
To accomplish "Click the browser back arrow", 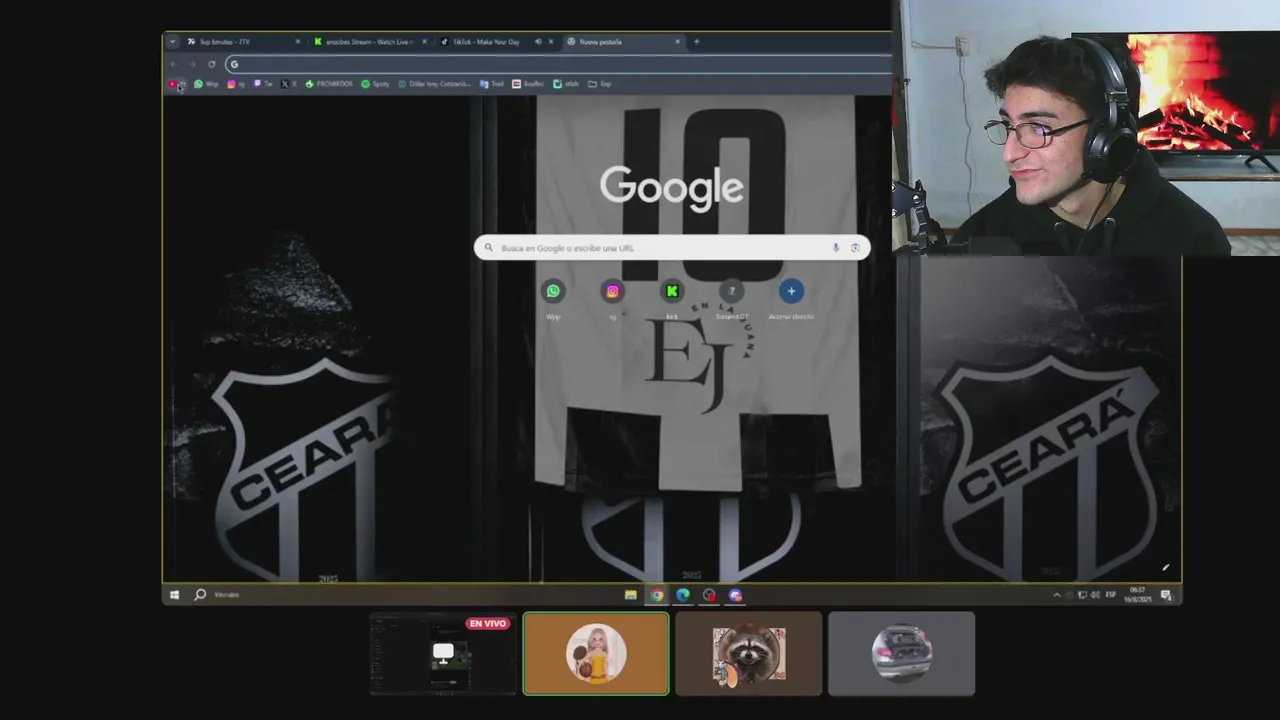I will [x=174, y=64].
